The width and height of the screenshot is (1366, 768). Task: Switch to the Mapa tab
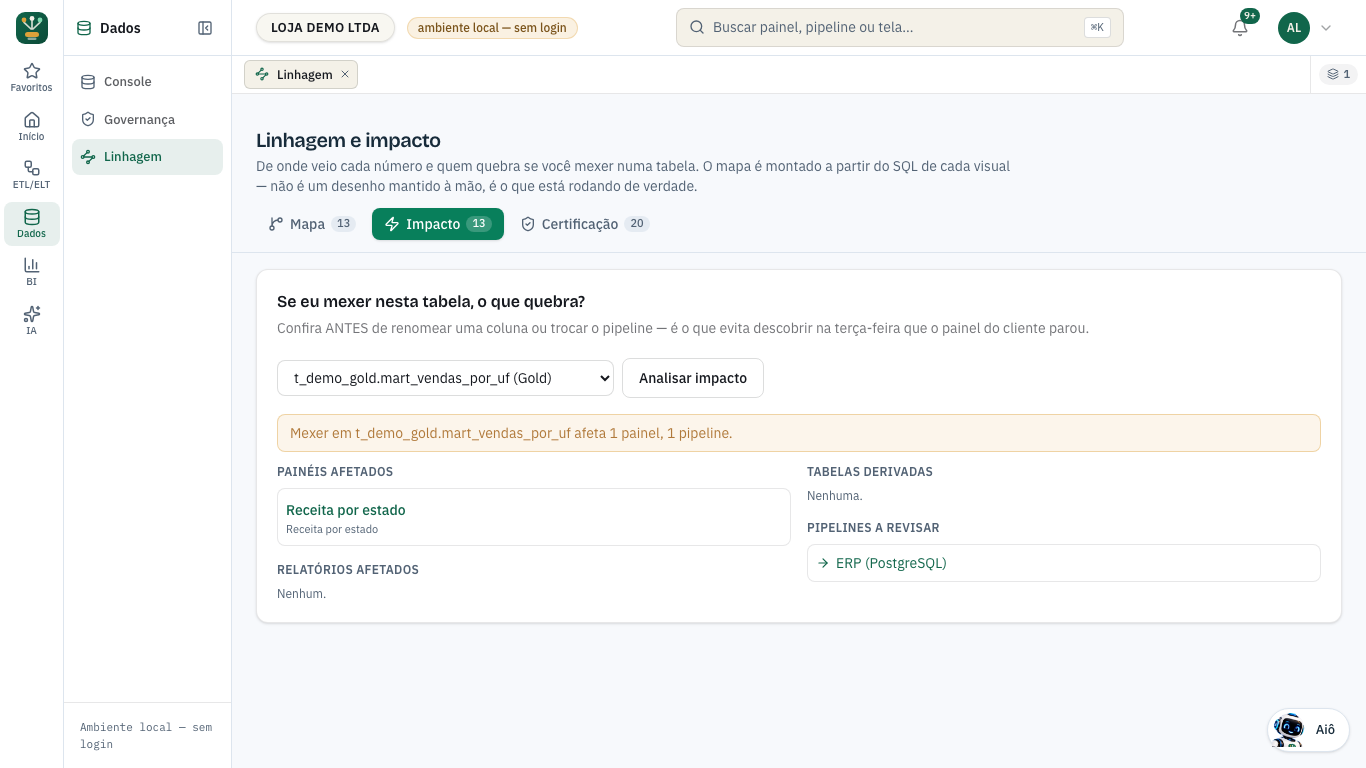[311, 224]
